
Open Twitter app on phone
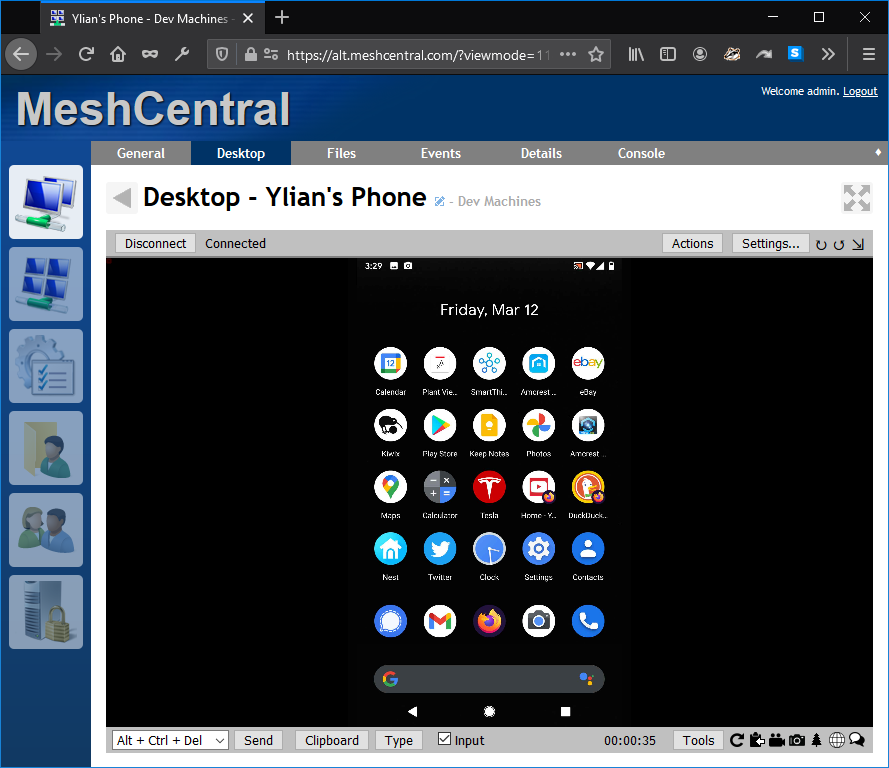[440, 549]
